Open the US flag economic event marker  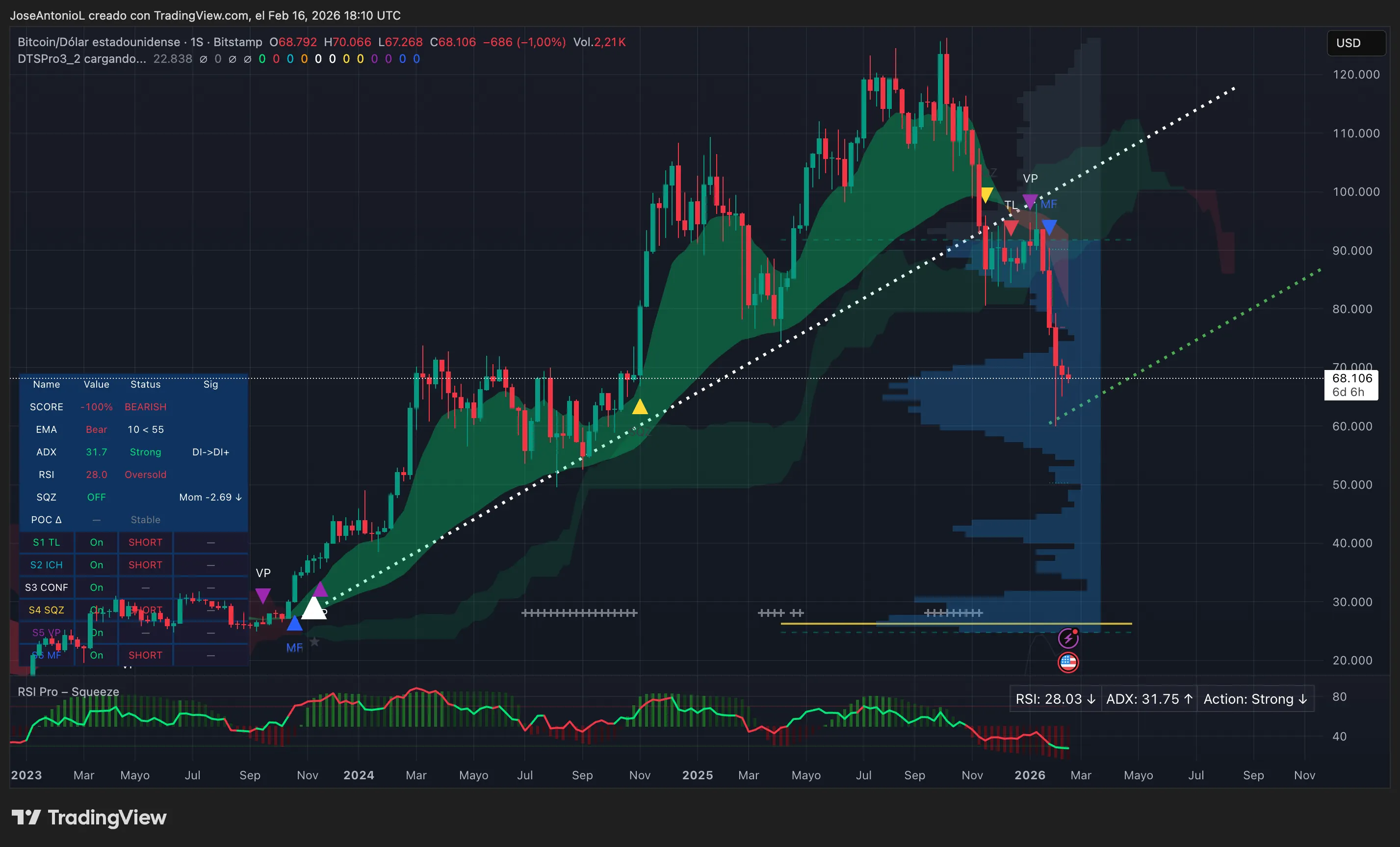1069,662
